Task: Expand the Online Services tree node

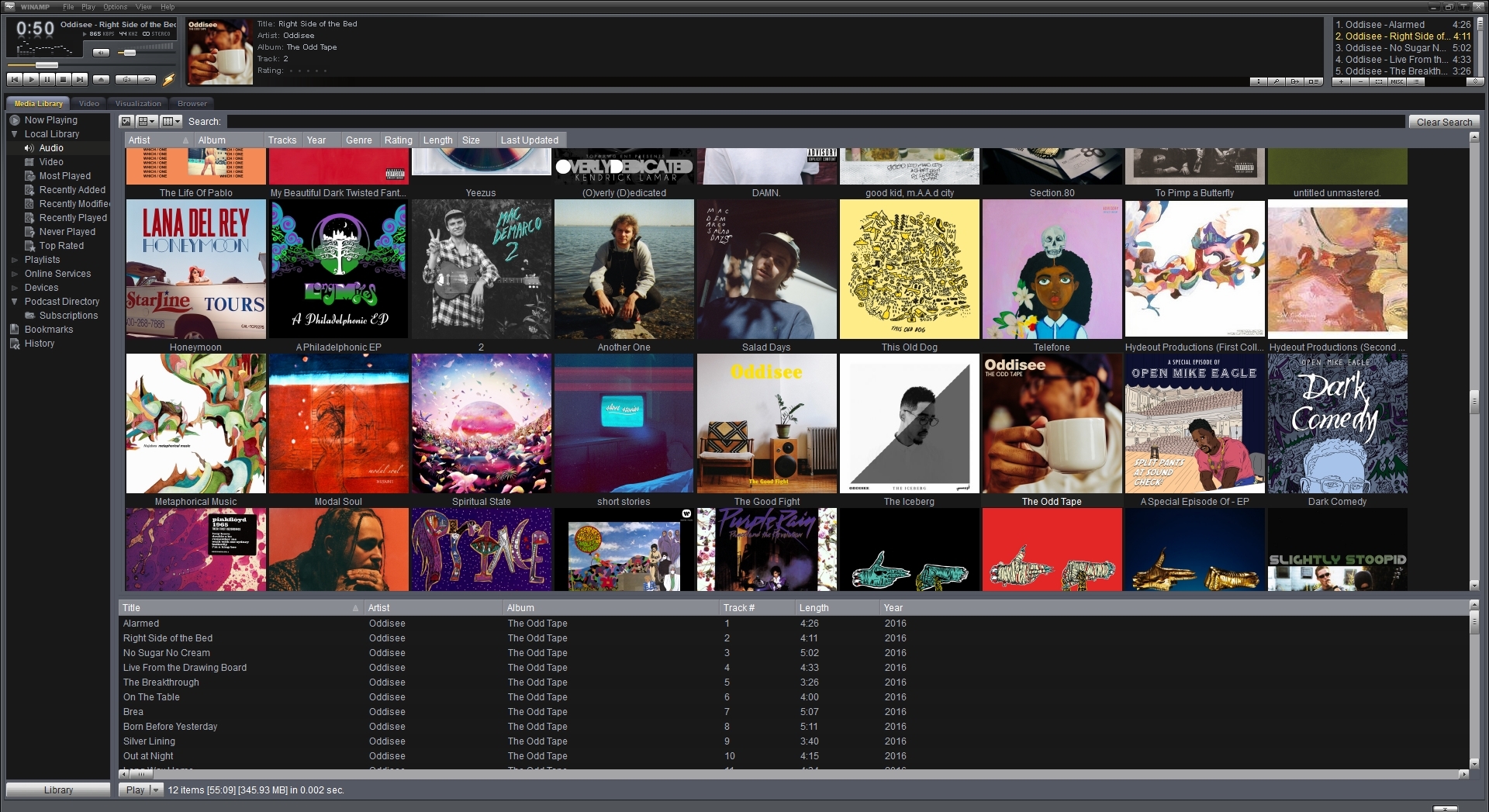Action: click(14, 274)
